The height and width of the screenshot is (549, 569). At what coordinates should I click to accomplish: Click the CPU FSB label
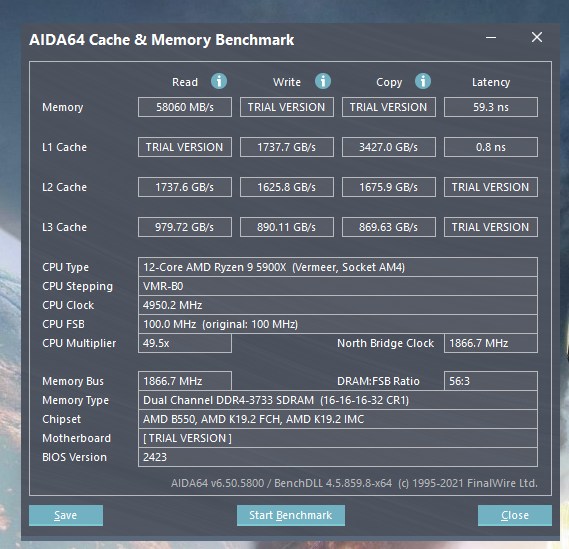63,324
